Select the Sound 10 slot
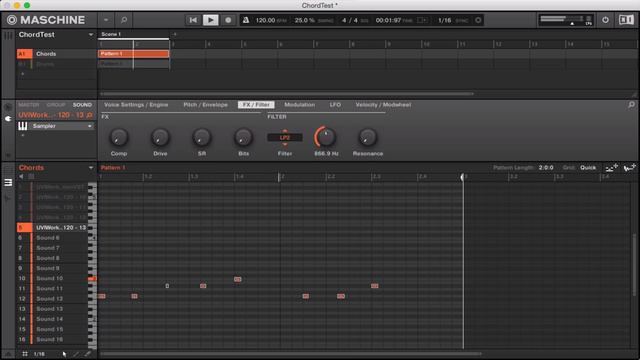The width and height of the screenshot is (640, 360). [x=52, y=278]
